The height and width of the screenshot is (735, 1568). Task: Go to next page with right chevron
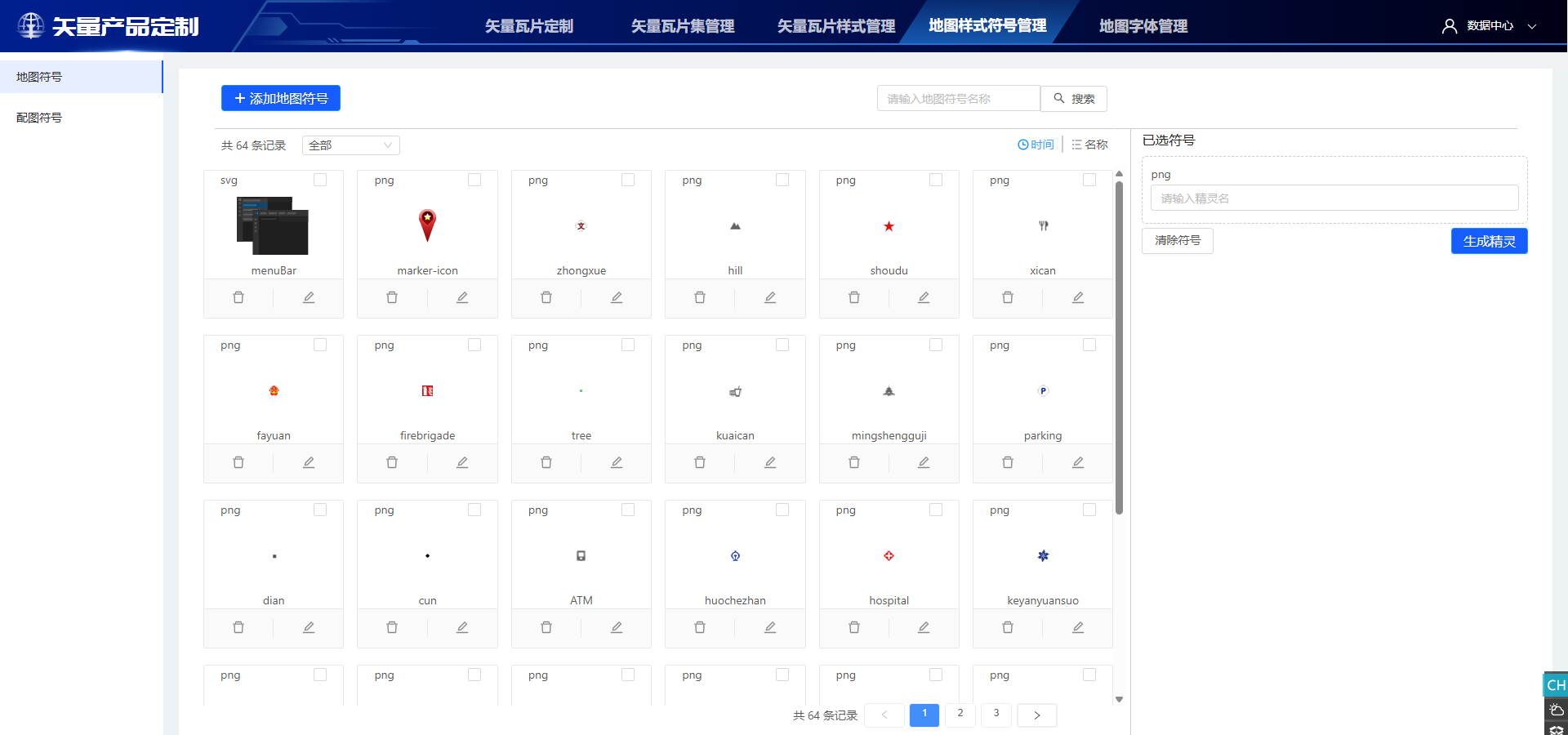(x=1037, y=715)
